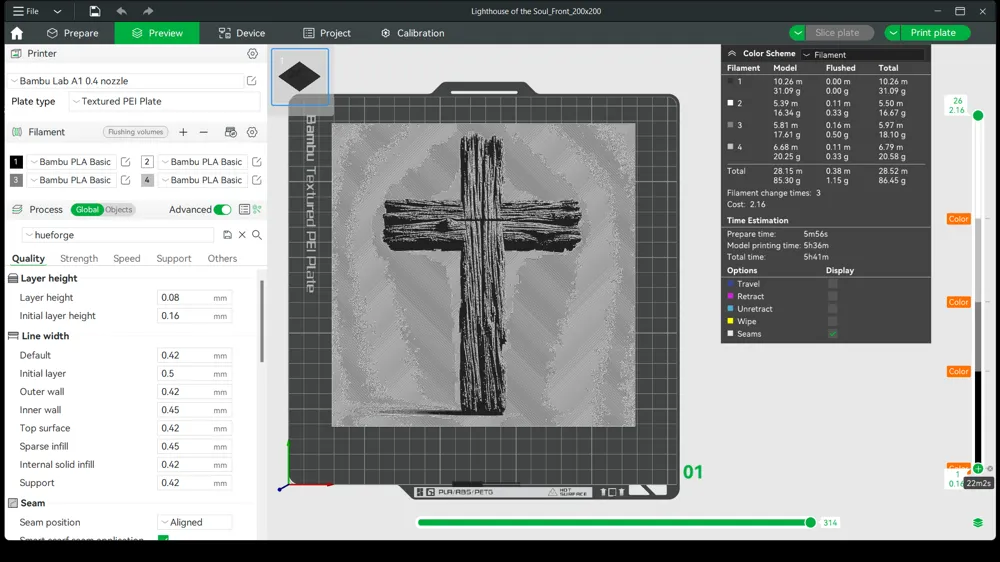Open Filament settings gear icon
The width and height of the screenshot is (1000, 562).
253,132
